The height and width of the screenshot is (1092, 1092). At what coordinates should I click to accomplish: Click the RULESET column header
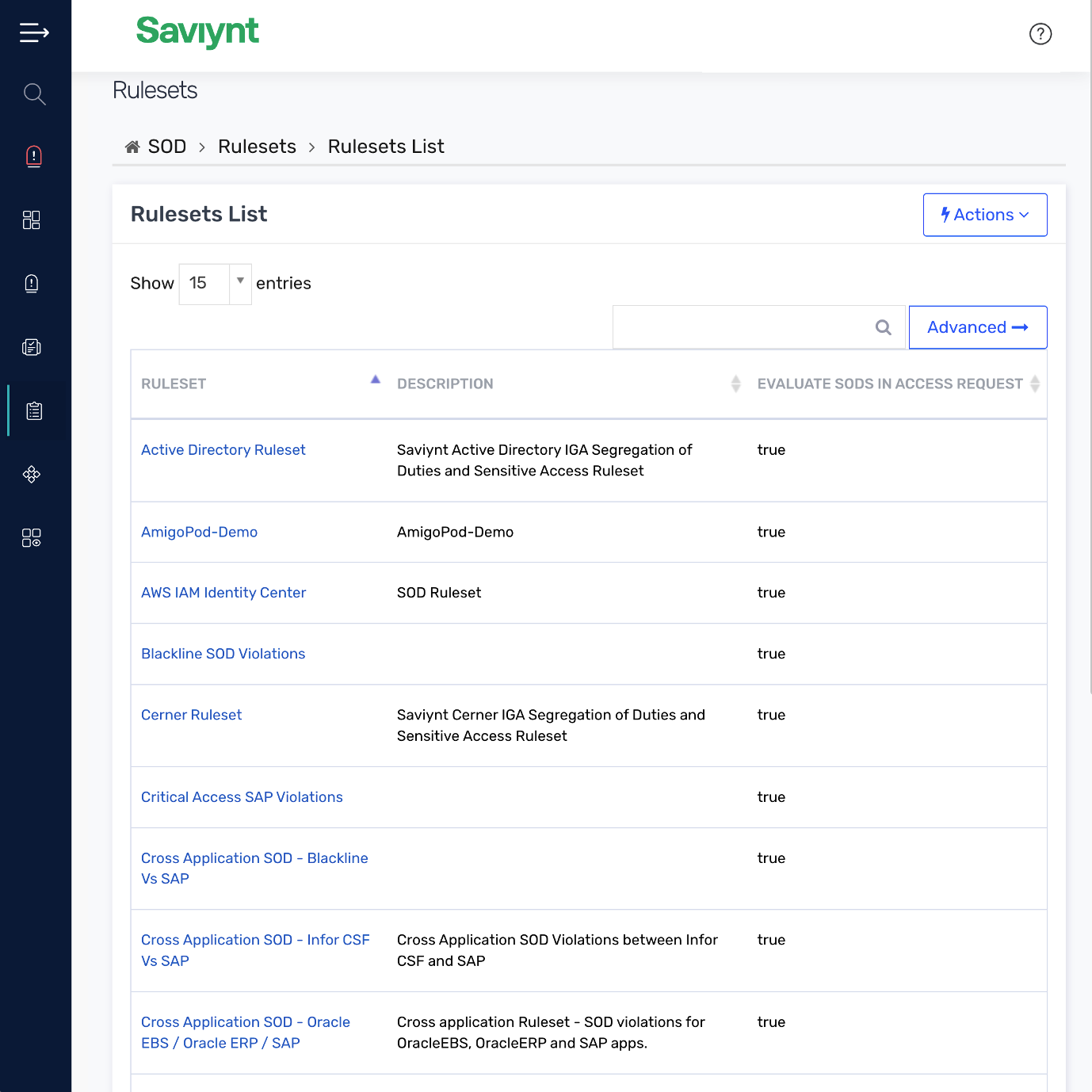point(174,384)
